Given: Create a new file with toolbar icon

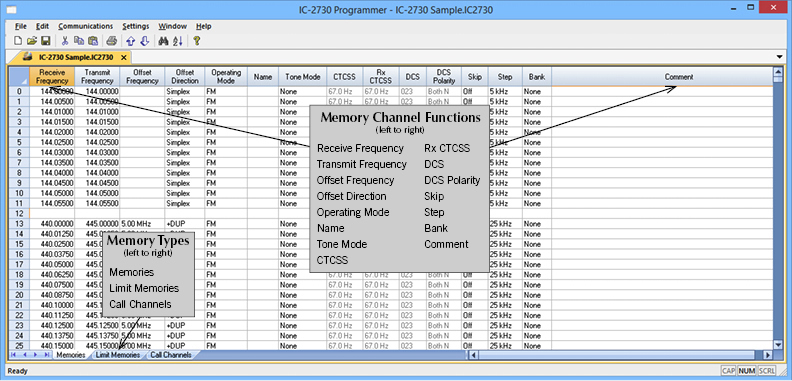Looking at the screenshot, I should click(x=18, y=41).
